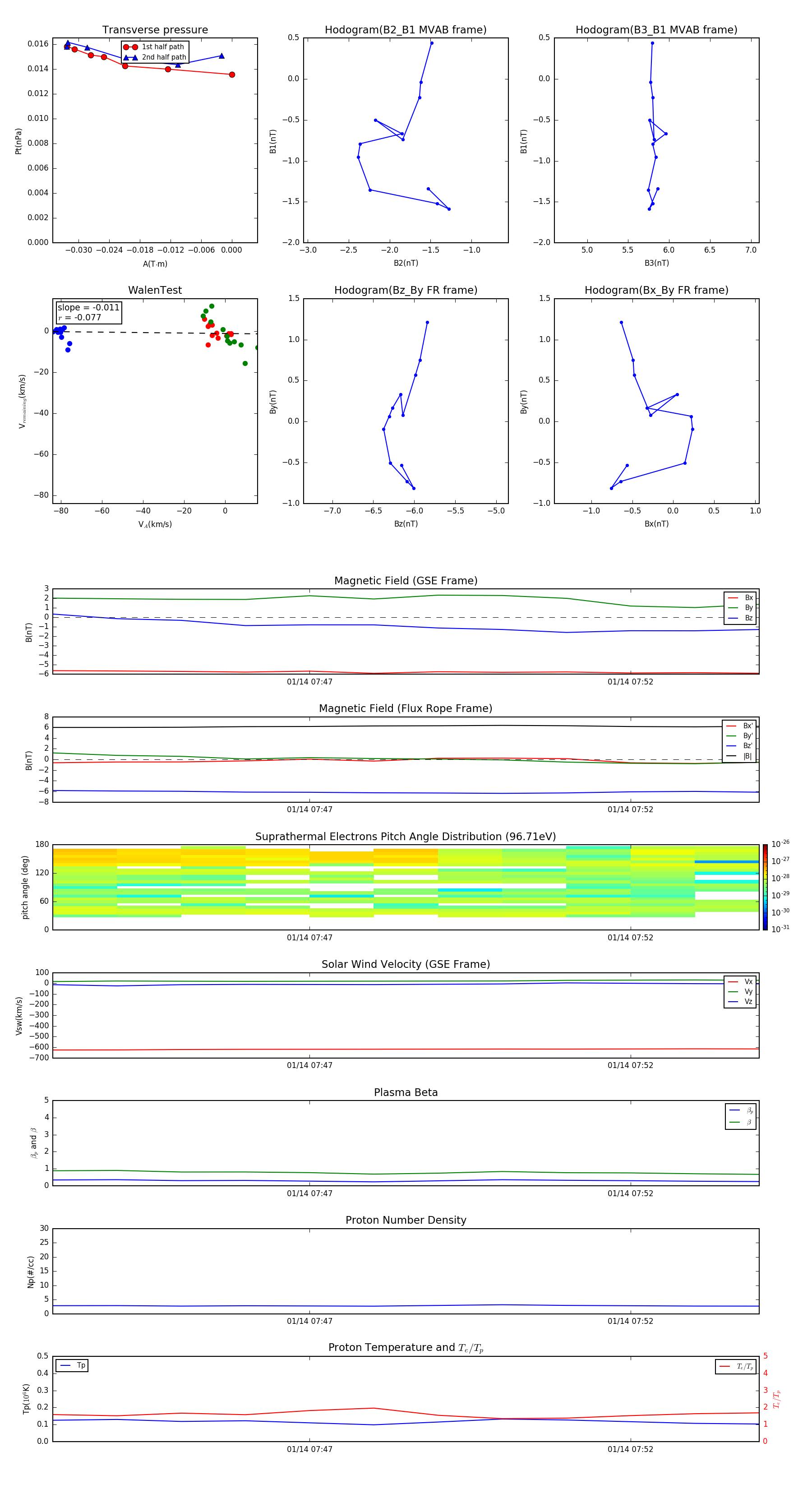Click the "Plasma Beta" title
Screen dimensions: 812x1489
[406, 1092]
